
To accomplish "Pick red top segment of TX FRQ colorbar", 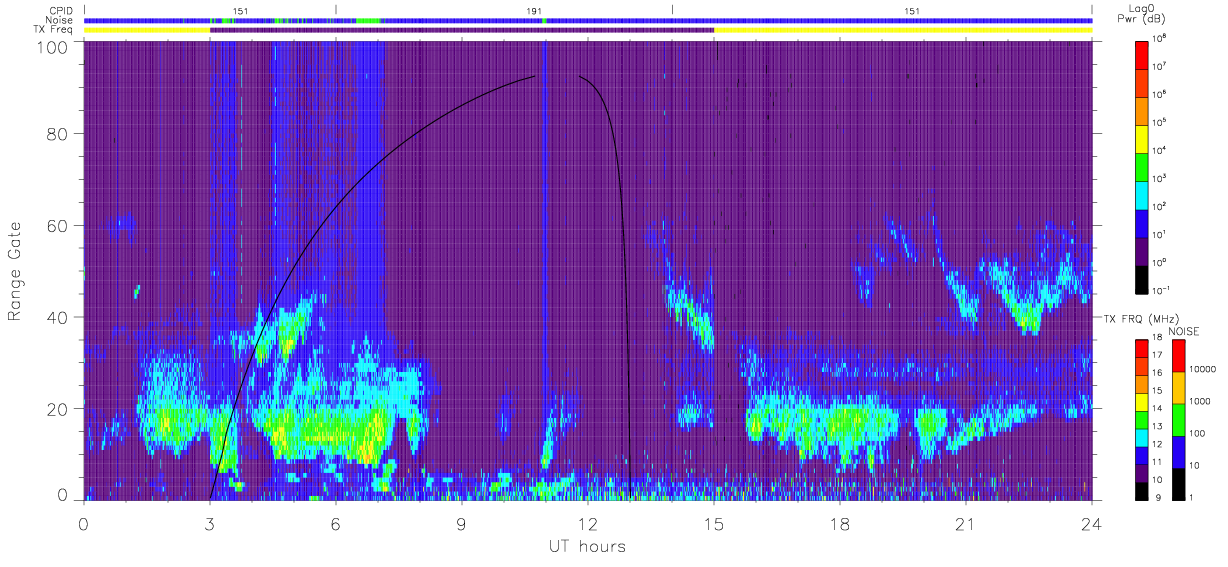I will 1141,347.
